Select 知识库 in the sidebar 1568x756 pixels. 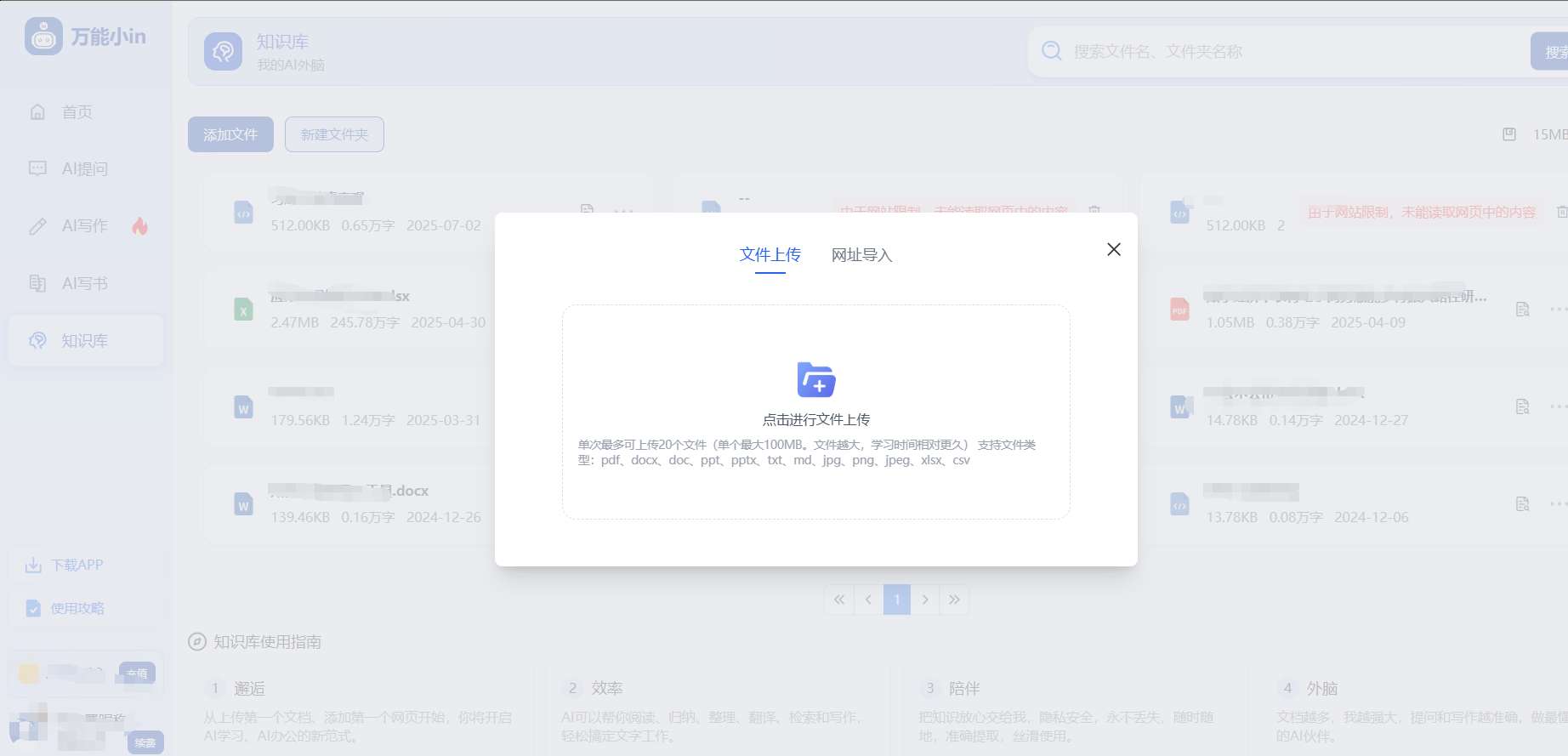point(84,341)
